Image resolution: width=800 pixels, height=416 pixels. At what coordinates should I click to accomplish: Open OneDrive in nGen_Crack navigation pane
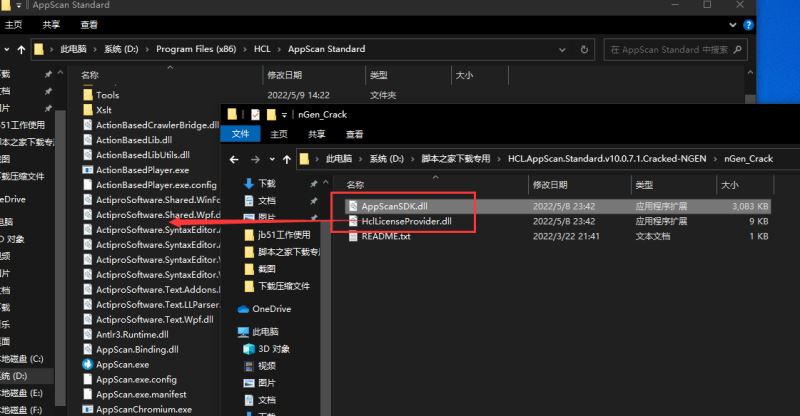click(x=271, y=309)
